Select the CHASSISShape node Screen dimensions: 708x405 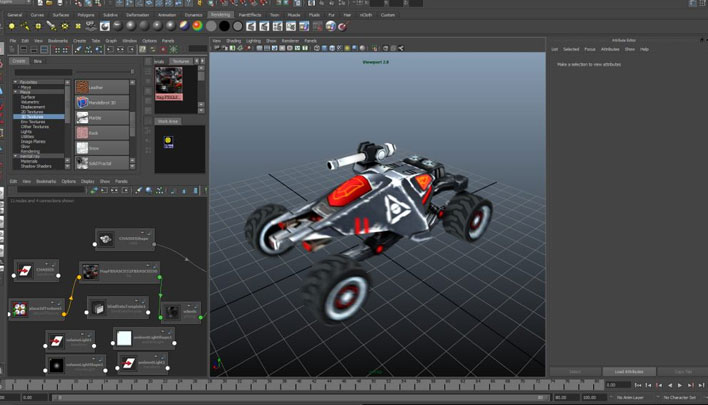(125, 239)
